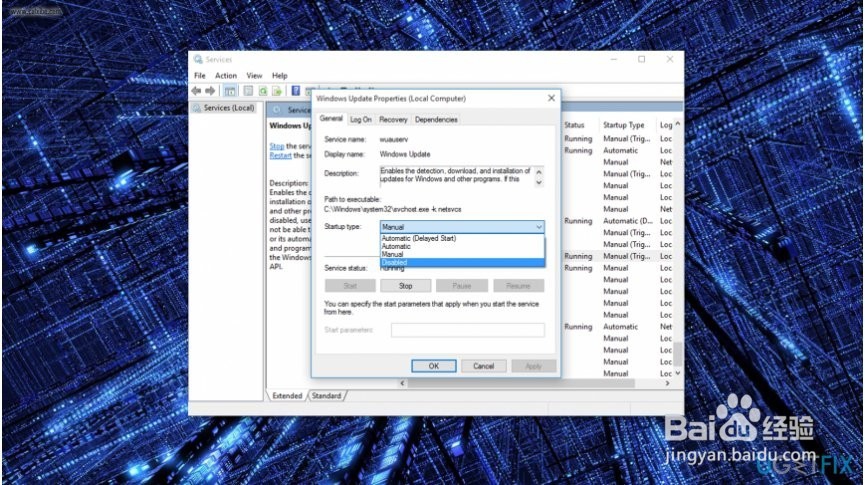865x485 pixels.
Task: Choose Disabled startup type option
Action: pyautogui.click(x=462, y=263)
